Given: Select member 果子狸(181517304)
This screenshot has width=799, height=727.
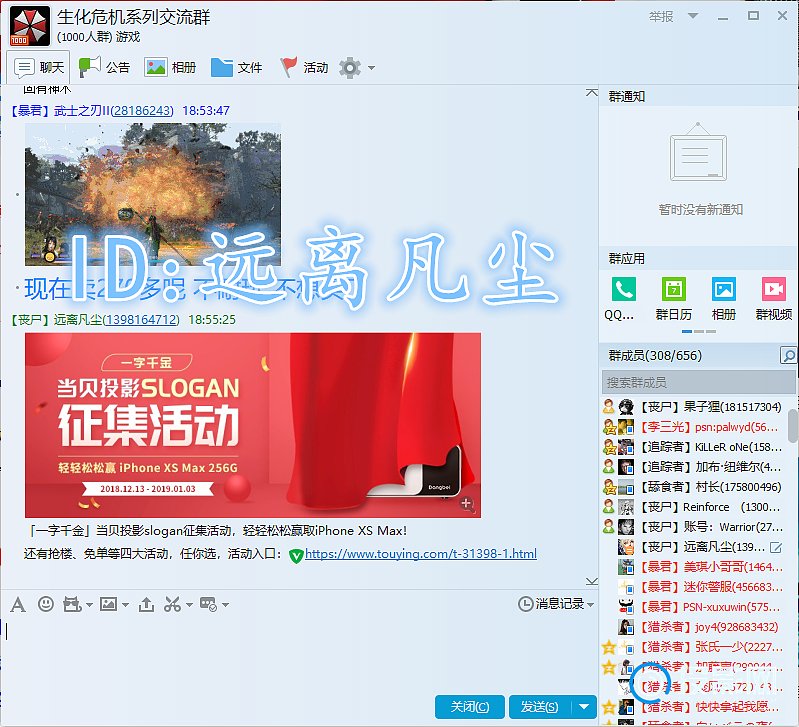Looking at the screenshot, I should click(693, 407).
